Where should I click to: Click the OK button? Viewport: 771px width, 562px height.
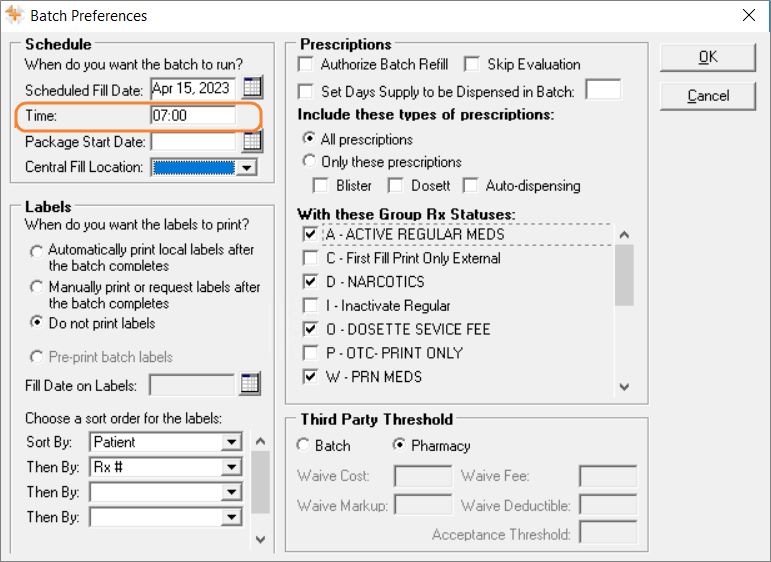tap(708, 58)
